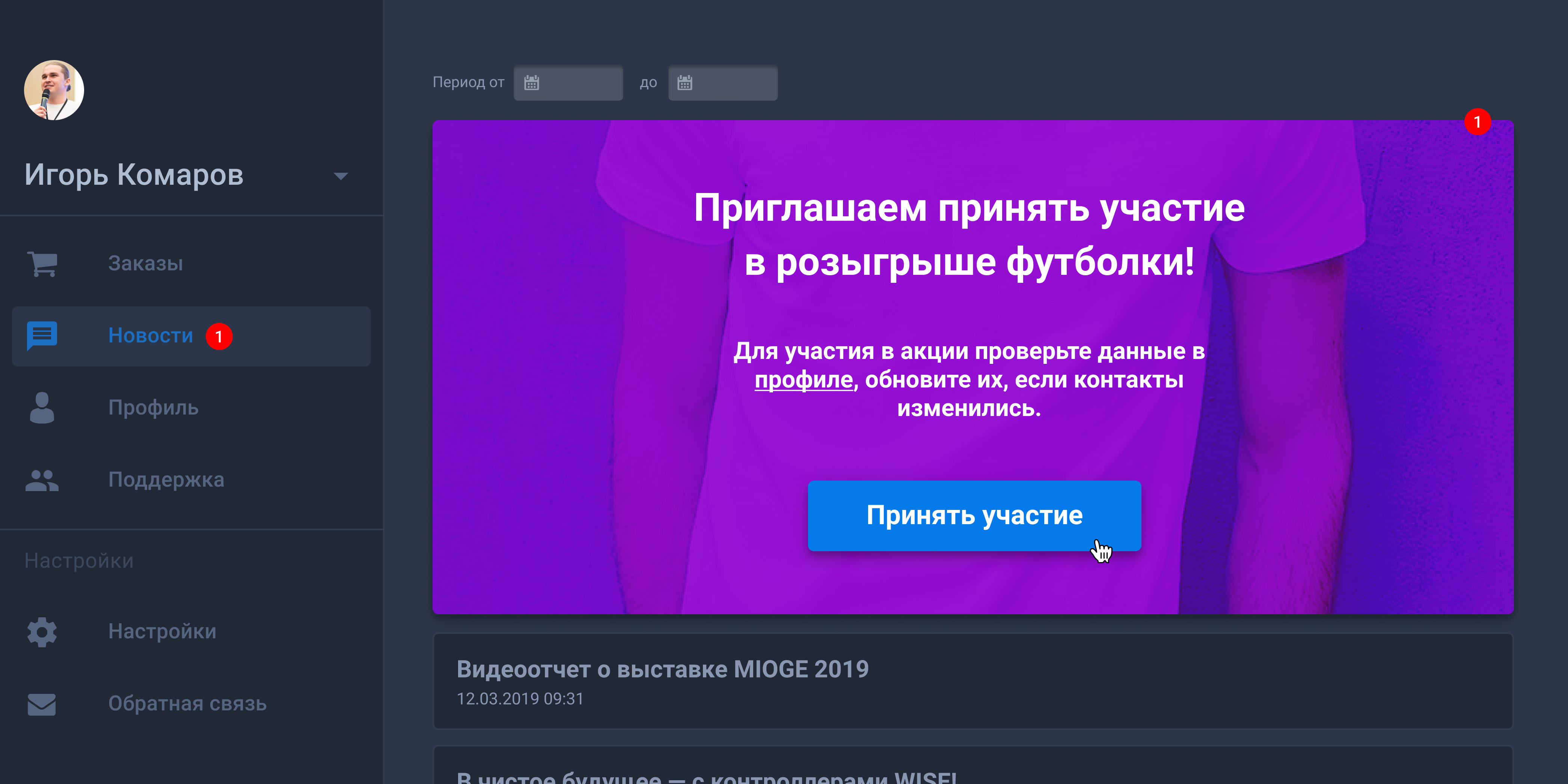Expand the Игорь Комаров account dropdown arrow
Image resolution: width=1568 pixels, height=784 pixels.
tap(341, 176)
